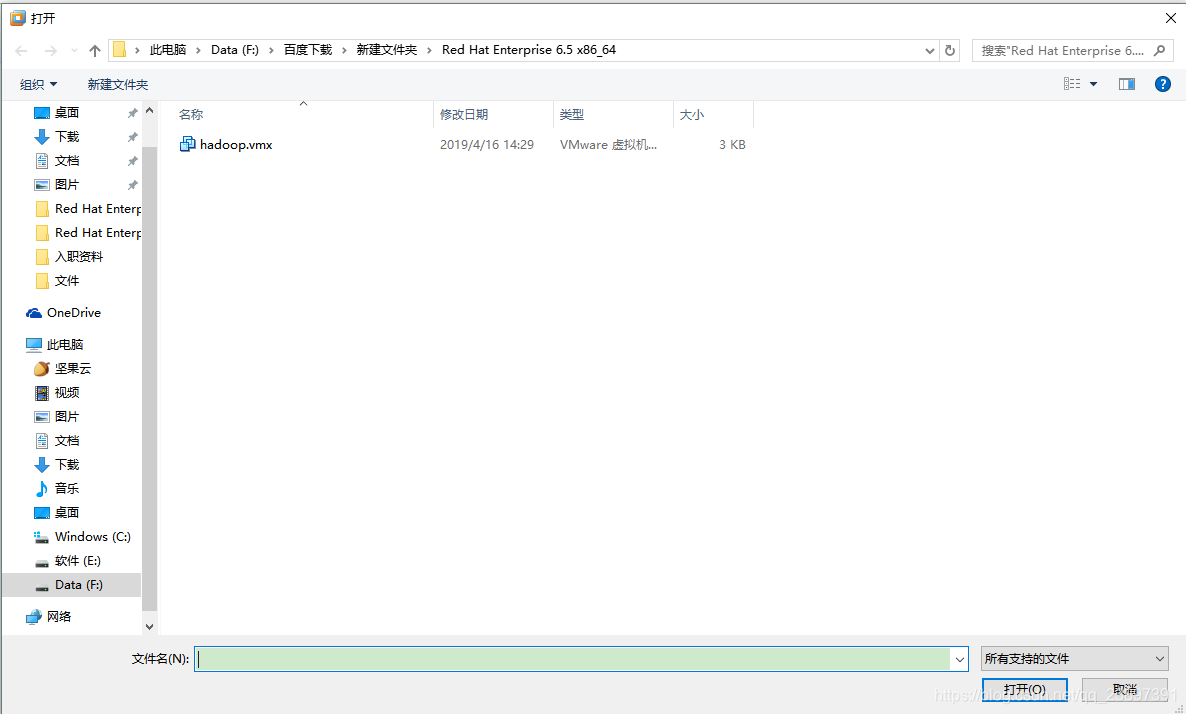This screenshot has width=1186, height=714.
Task: Click the folder icon in the address bar
Action: pyautogui.click(x=120, y=50)
